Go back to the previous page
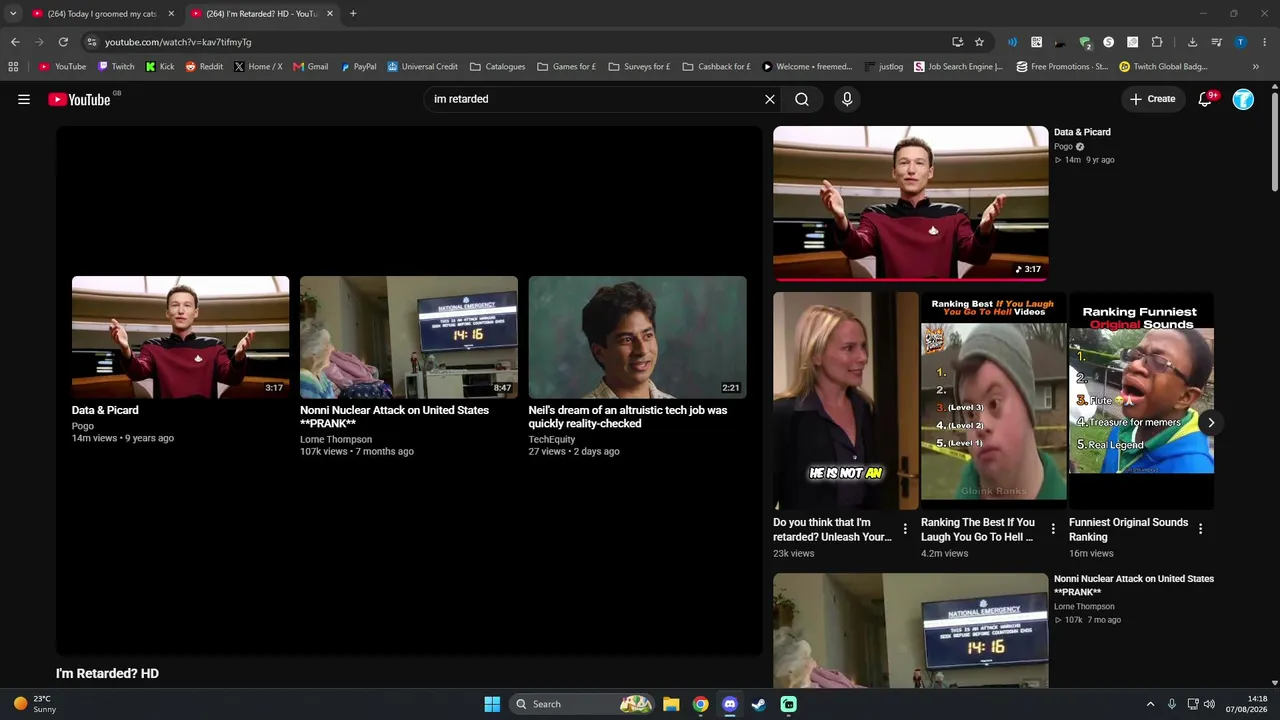 click(x=15, y=42)
